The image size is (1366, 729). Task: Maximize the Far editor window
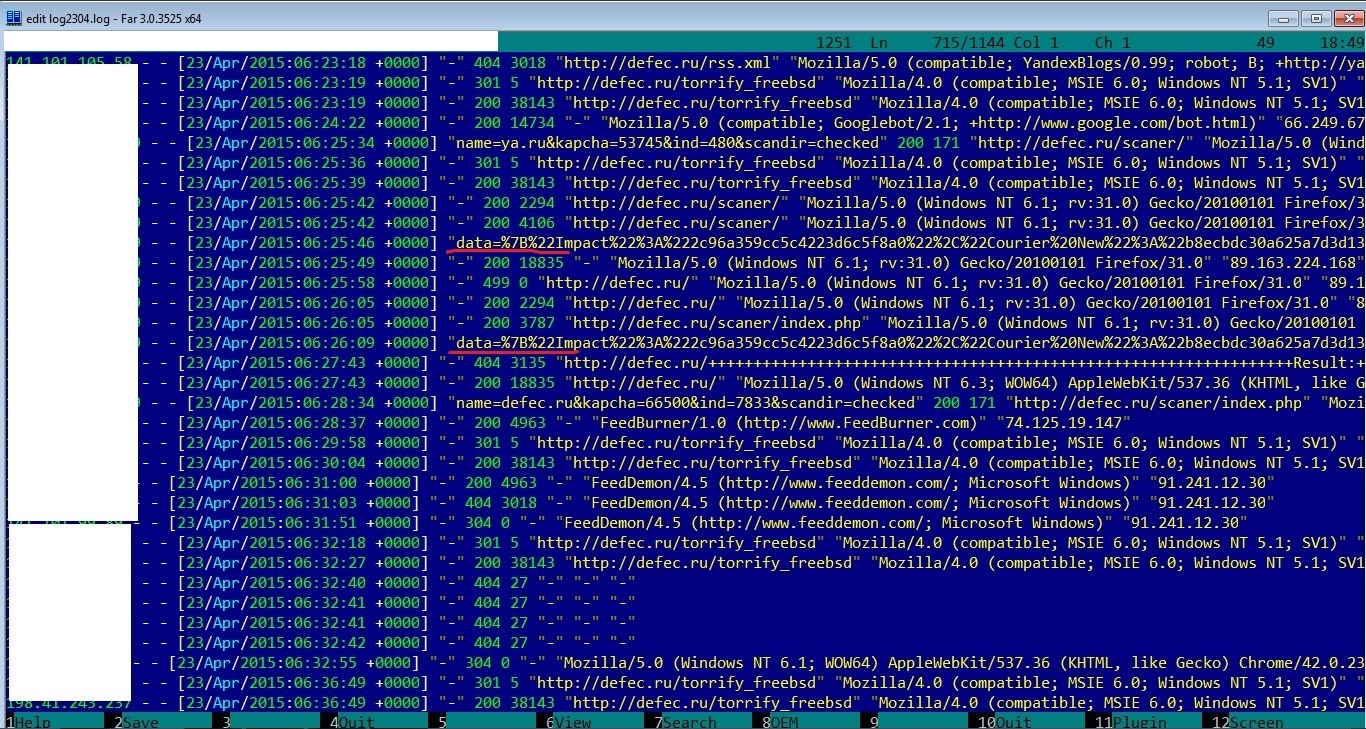click(x=1316, y=18)
